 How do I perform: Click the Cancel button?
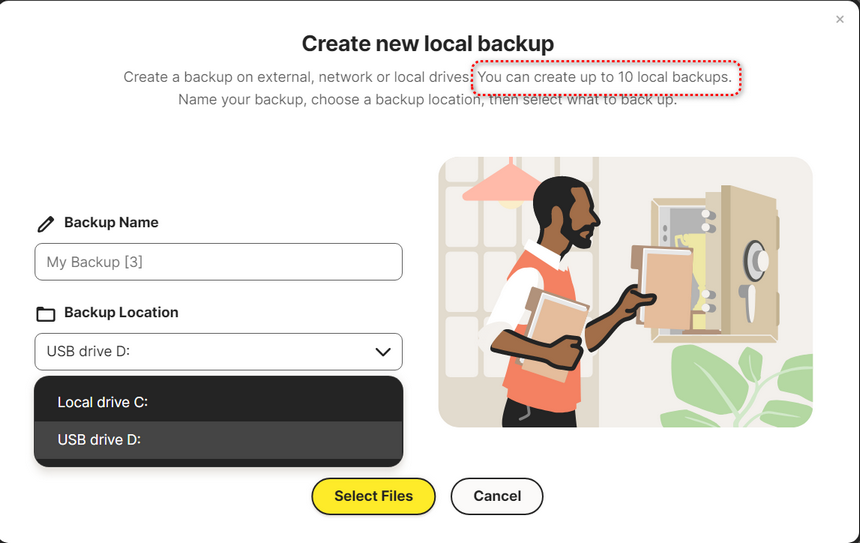click(497, 496)
